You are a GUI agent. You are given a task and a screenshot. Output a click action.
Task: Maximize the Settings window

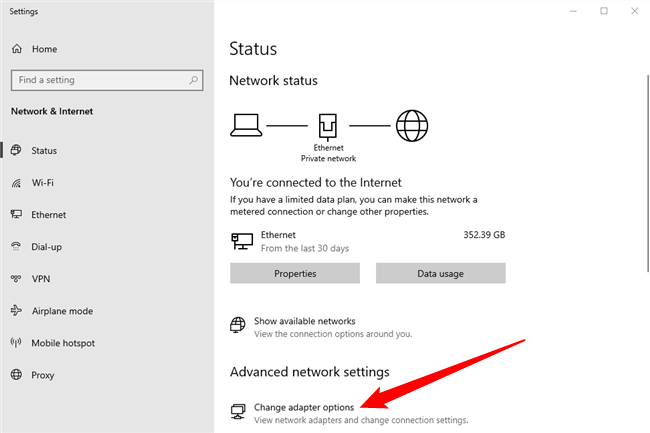604,11
